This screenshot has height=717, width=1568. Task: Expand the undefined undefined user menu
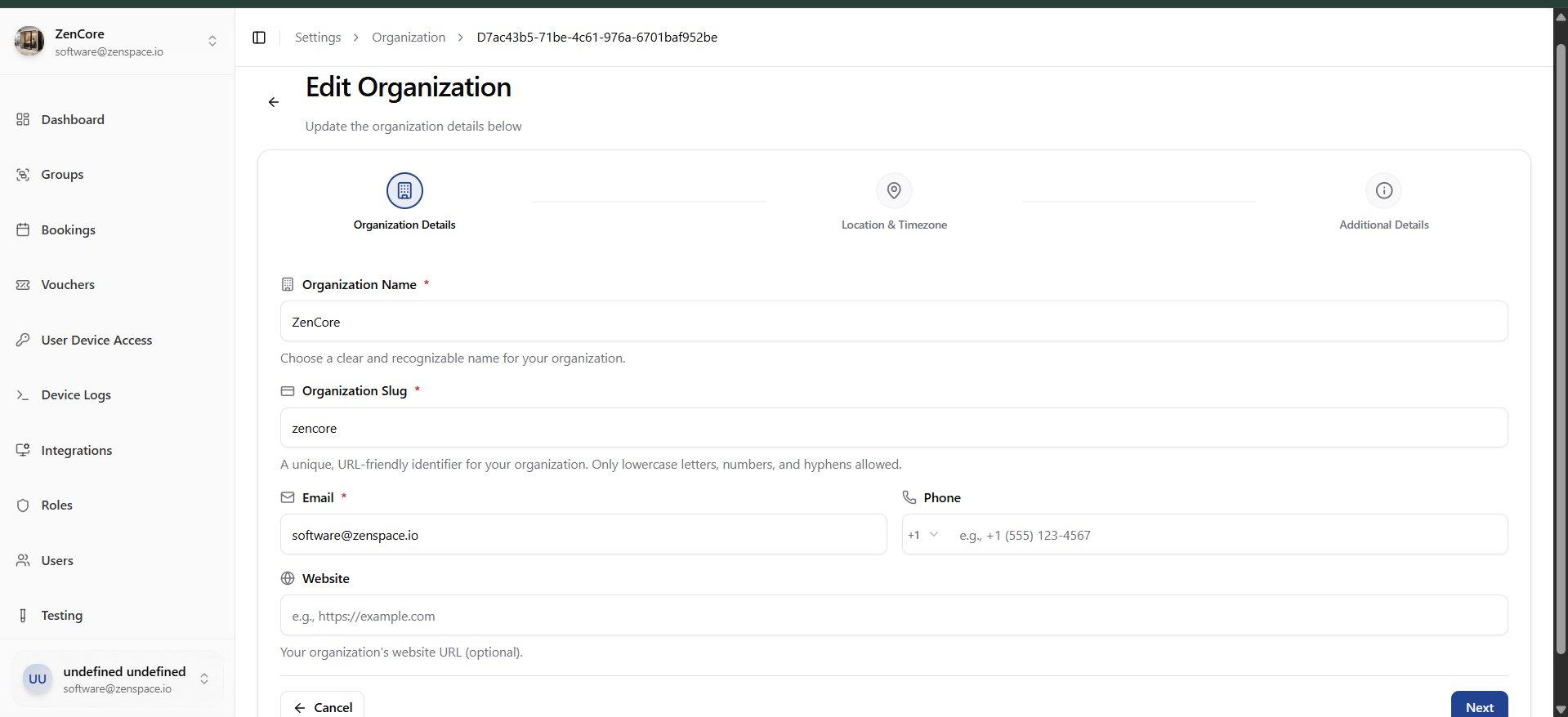[x=204, y=679]
